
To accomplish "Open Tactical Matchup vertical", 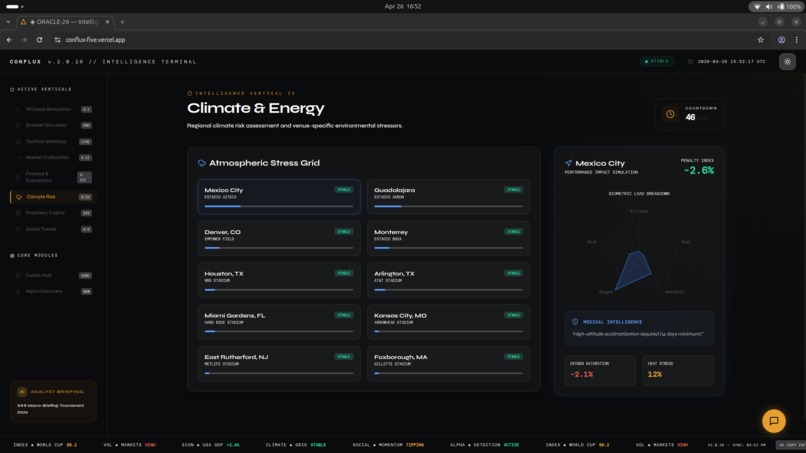I will pos(53,141).
